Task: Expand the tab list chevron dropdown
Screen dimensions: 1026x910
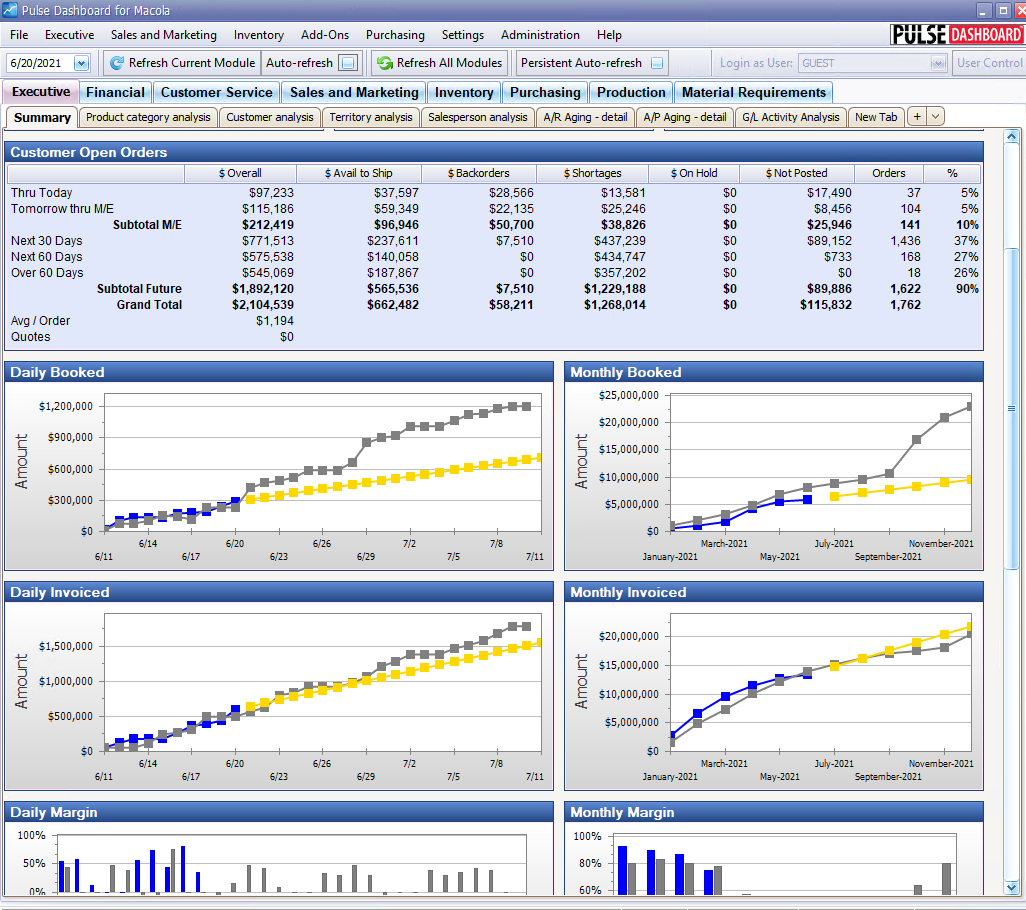Action: tap(935, 117)
